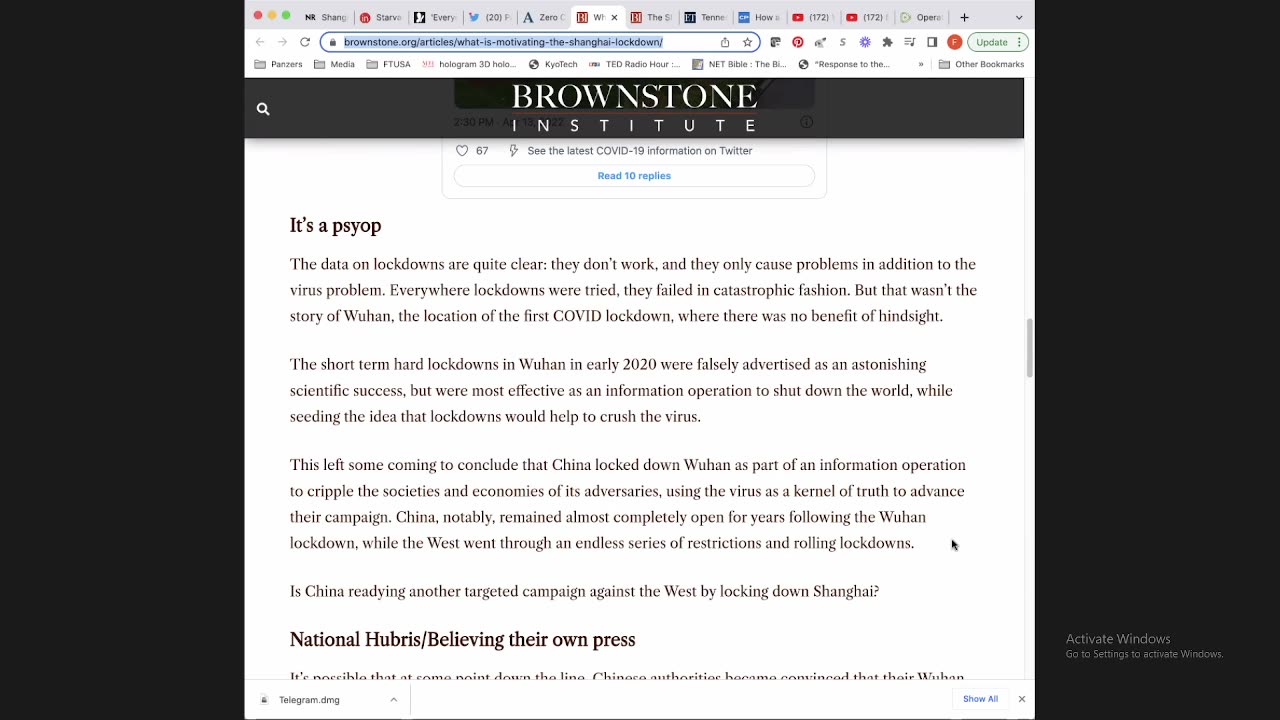Click the "It's a psyop" heading
The image size is (1280, 720).
[335, 226]
